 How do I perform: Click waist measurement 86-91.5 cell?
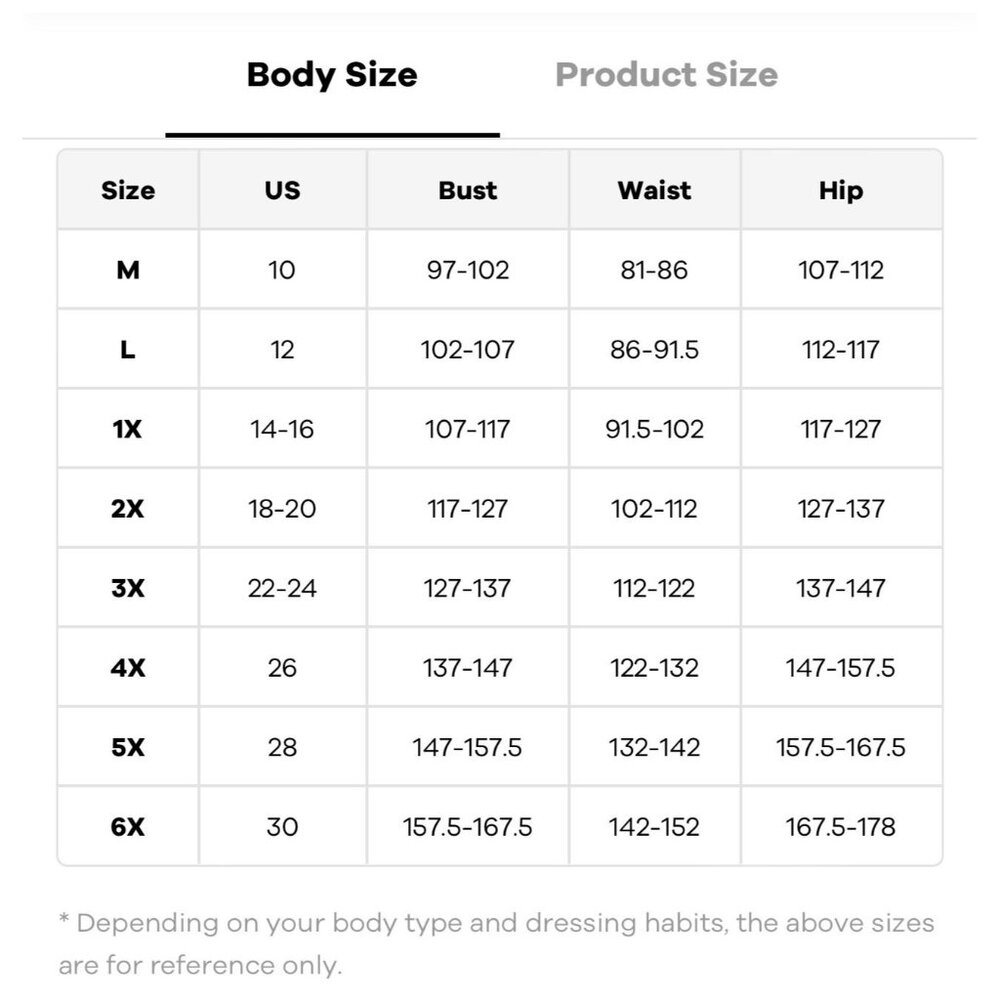tap(654, 350)
